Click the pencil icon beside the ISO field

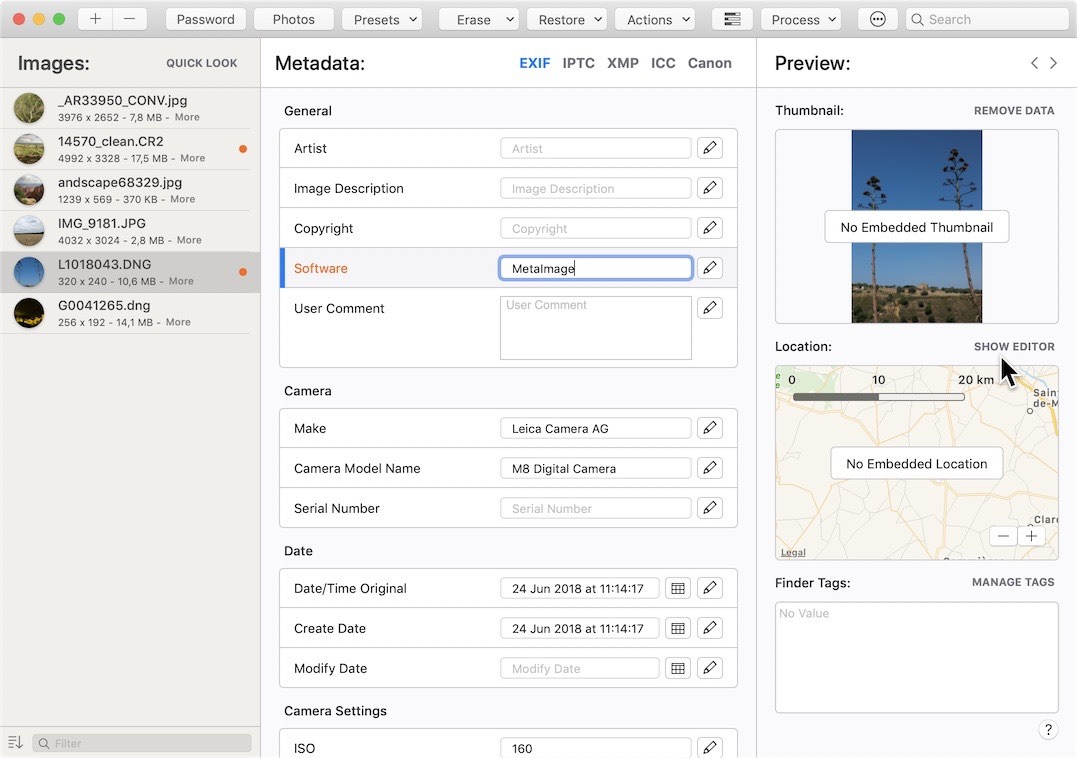710,747
